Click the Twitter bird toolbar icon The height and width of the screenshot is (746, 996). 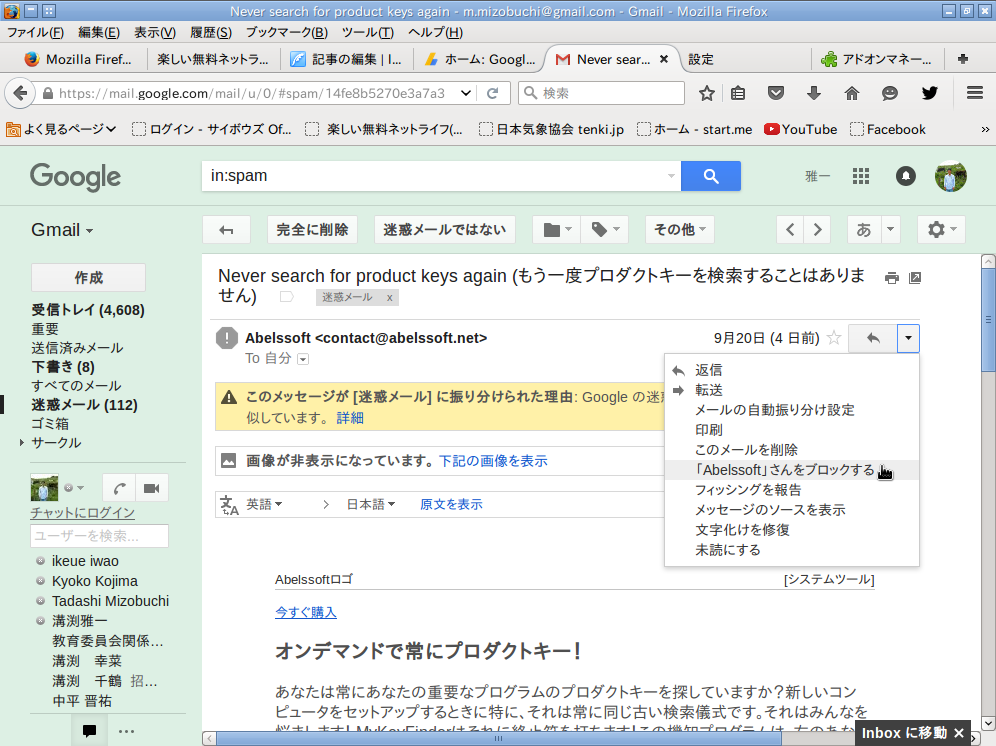[929, 93]
